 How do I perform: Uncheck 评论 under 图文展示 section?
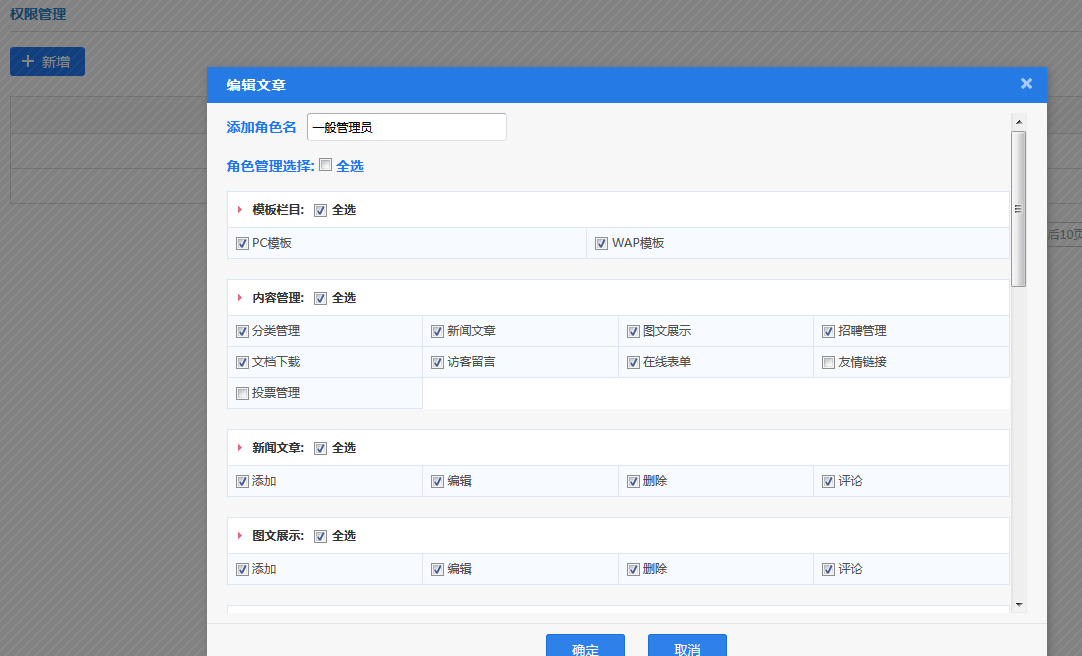829,570
